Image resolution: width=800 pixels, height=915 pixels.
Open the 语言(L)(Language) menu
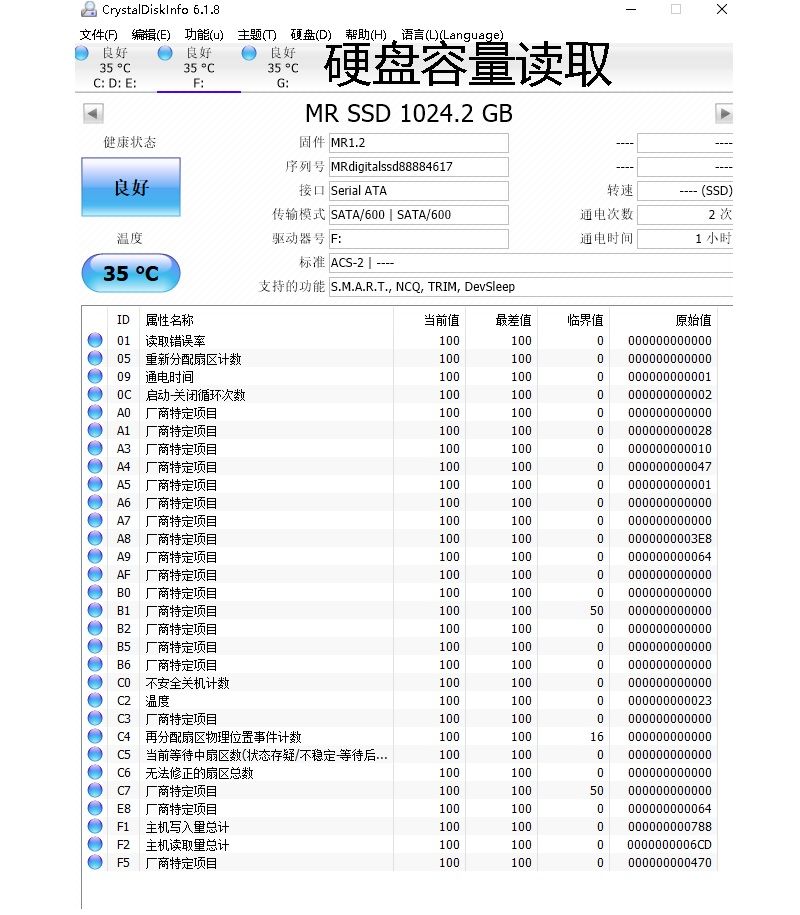tap(452, 35)
